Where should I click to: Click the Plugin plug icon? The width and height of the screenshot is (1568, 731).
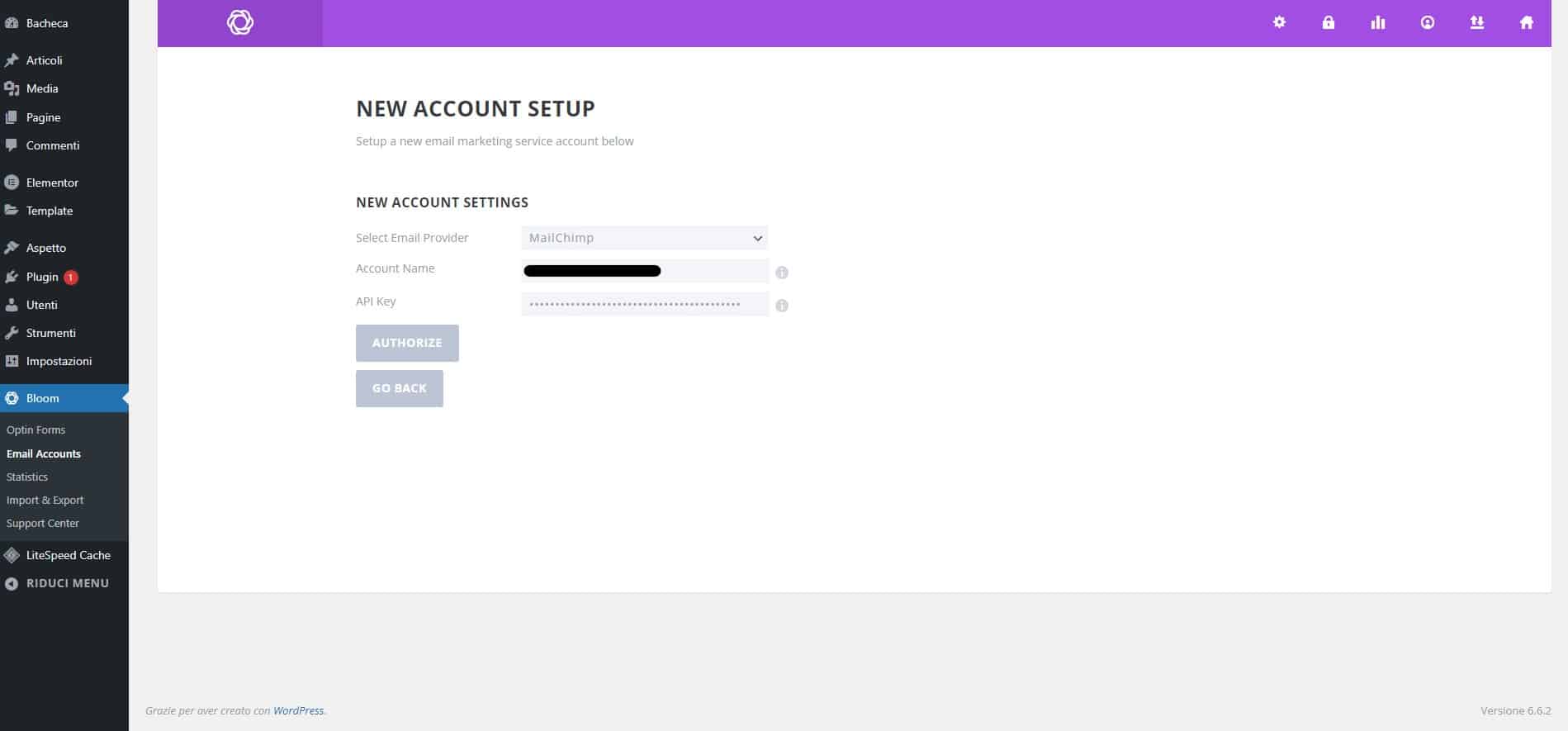coord(12,277)
